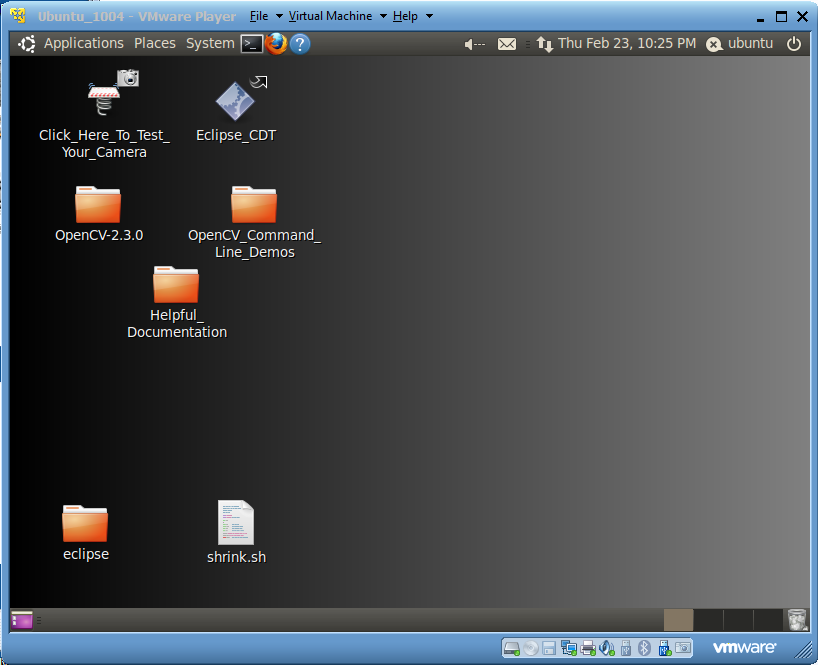
Task: Open the Trash icon in bottom panel
Action: 797,620
